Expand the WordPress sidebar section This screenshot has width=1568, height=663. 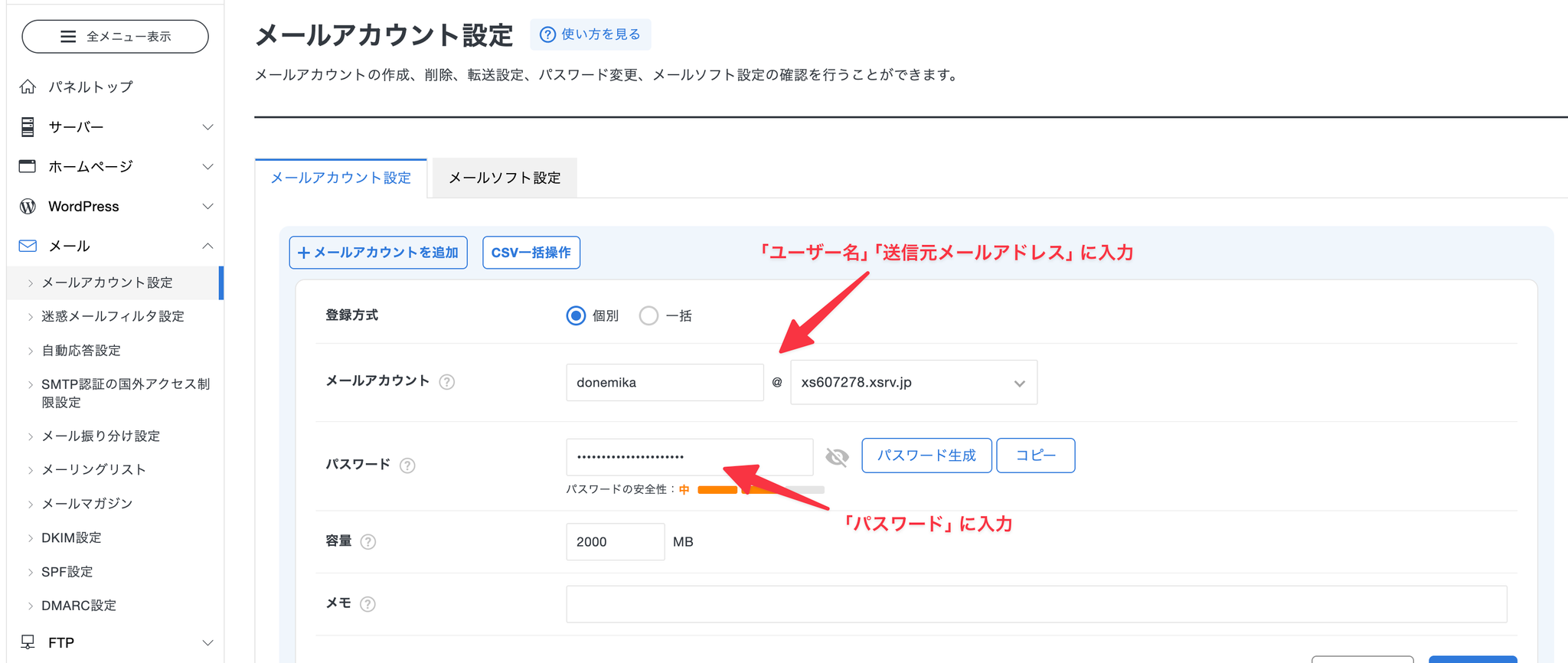point(207,206)
